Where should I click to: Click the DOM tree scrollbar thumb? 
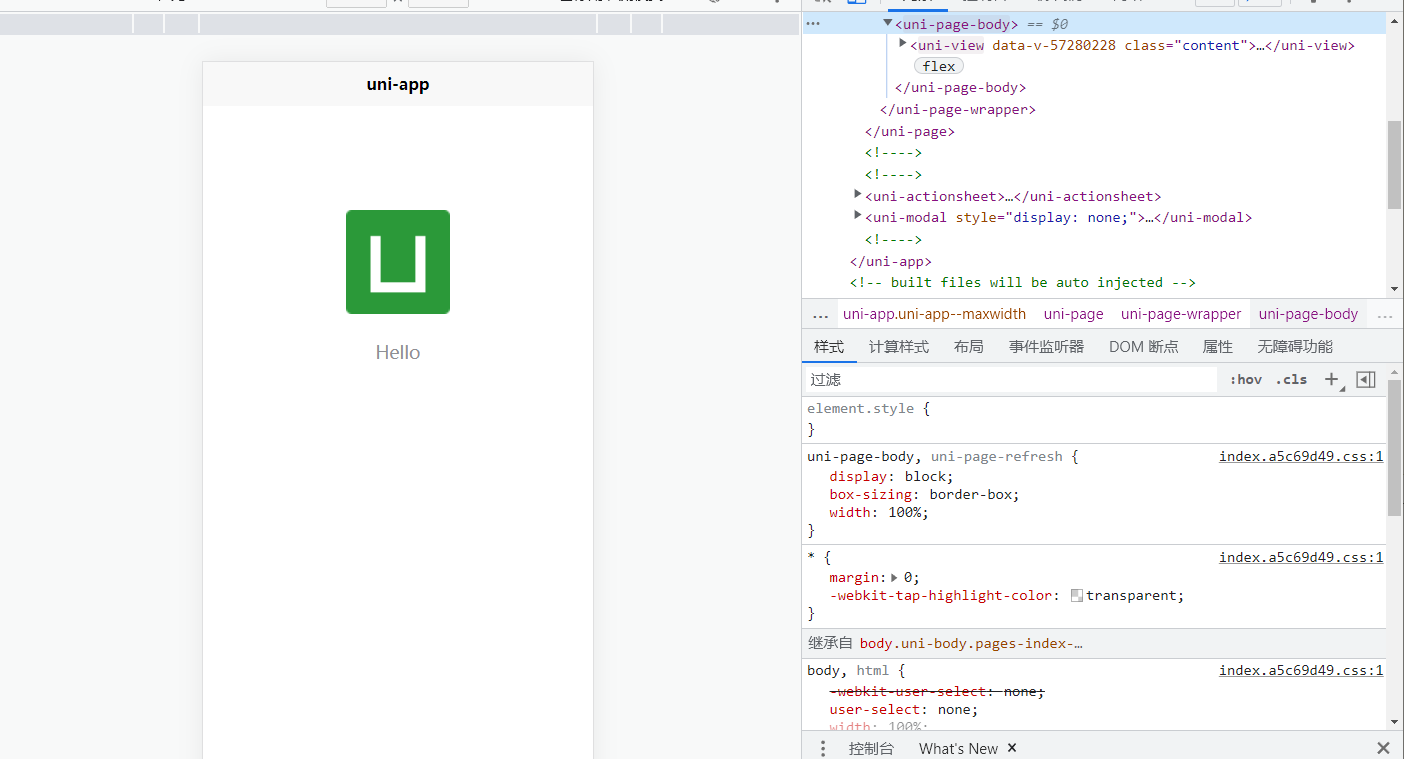[1394, 165]
